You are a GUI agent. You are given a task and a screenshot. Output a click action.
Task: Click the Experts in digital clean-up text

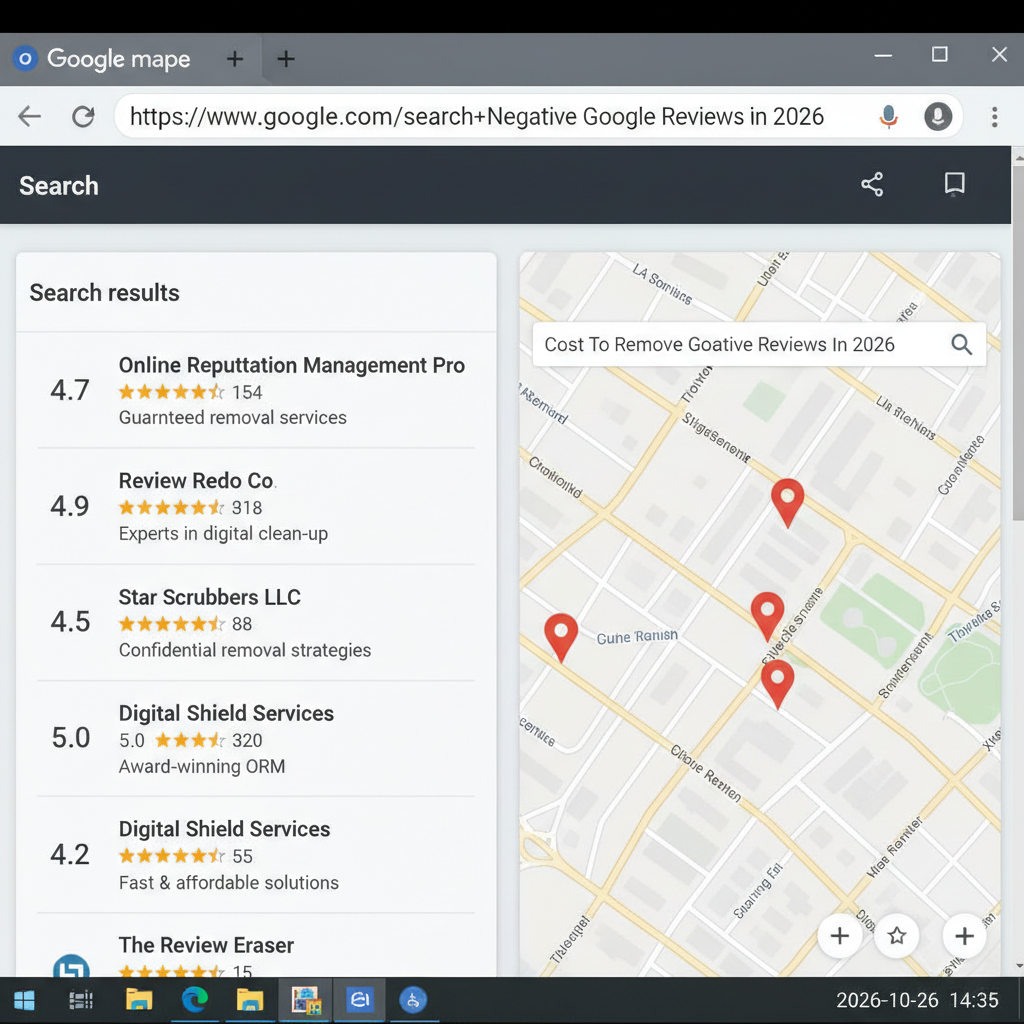point(223,534)
